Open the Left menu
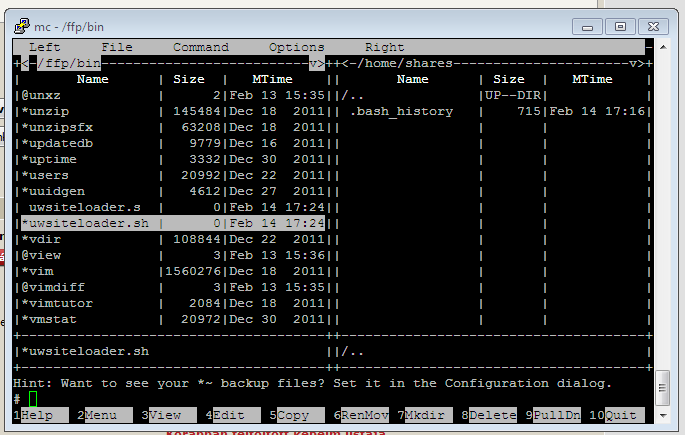685x435 pixels. pyautogui.click(x=45, y=47)
